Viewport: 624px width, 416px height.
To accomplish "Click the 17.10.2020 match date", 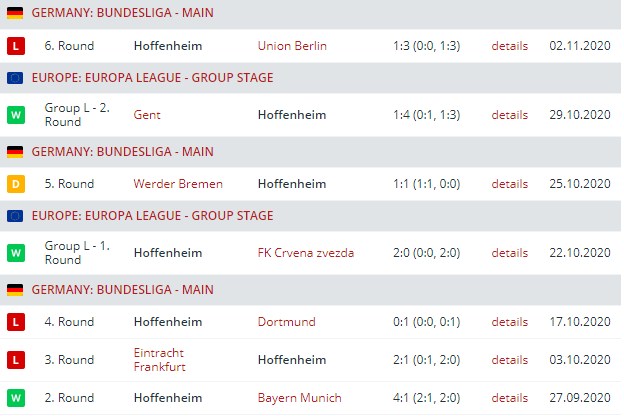I will [579, 322].
